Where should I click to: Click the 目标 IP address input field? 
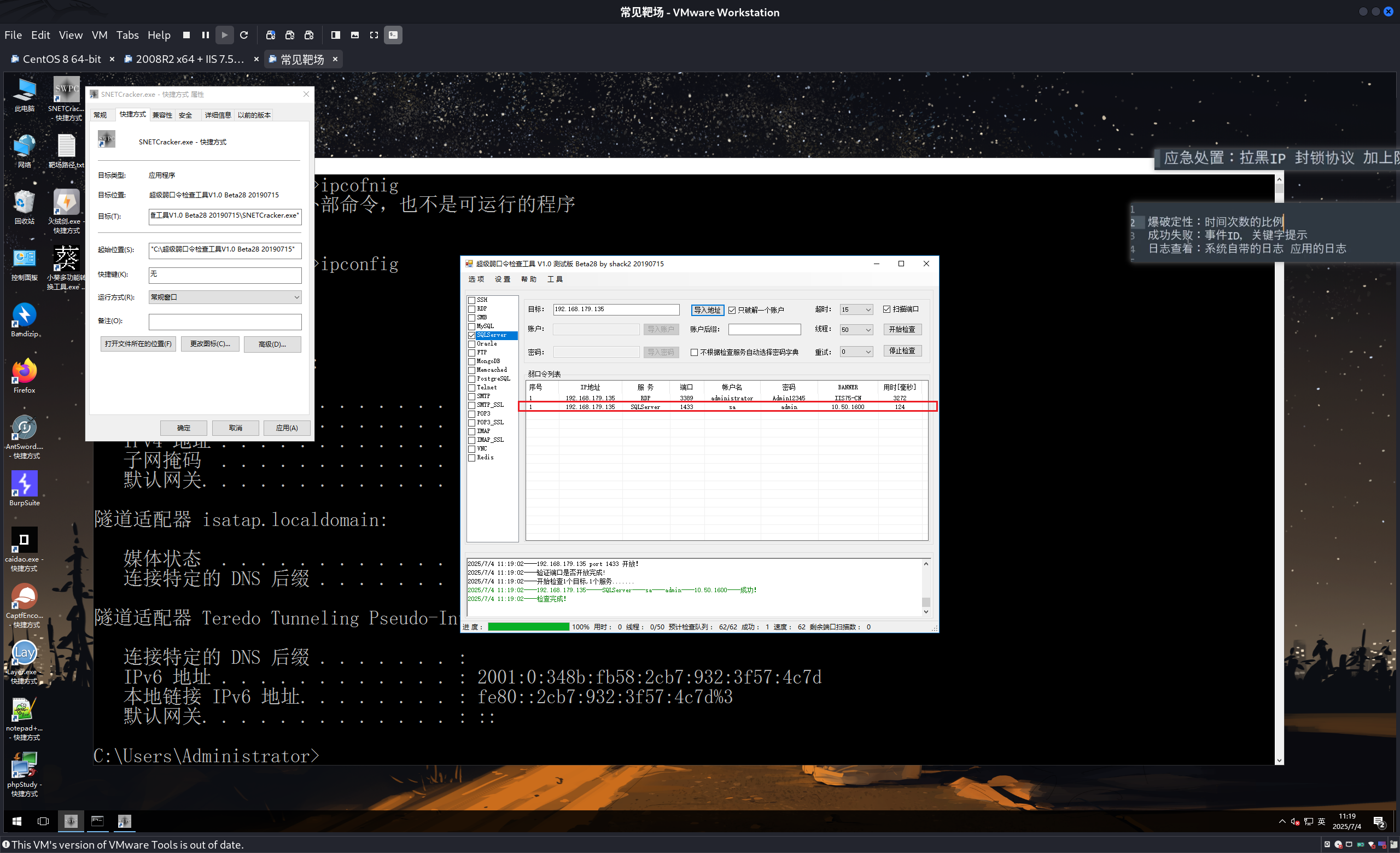coord(616,309)
